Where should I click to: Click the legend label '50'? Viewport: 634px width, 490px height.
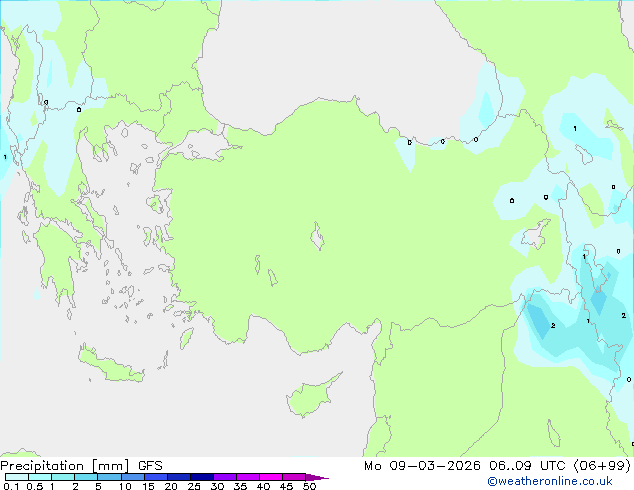point(309,486)
